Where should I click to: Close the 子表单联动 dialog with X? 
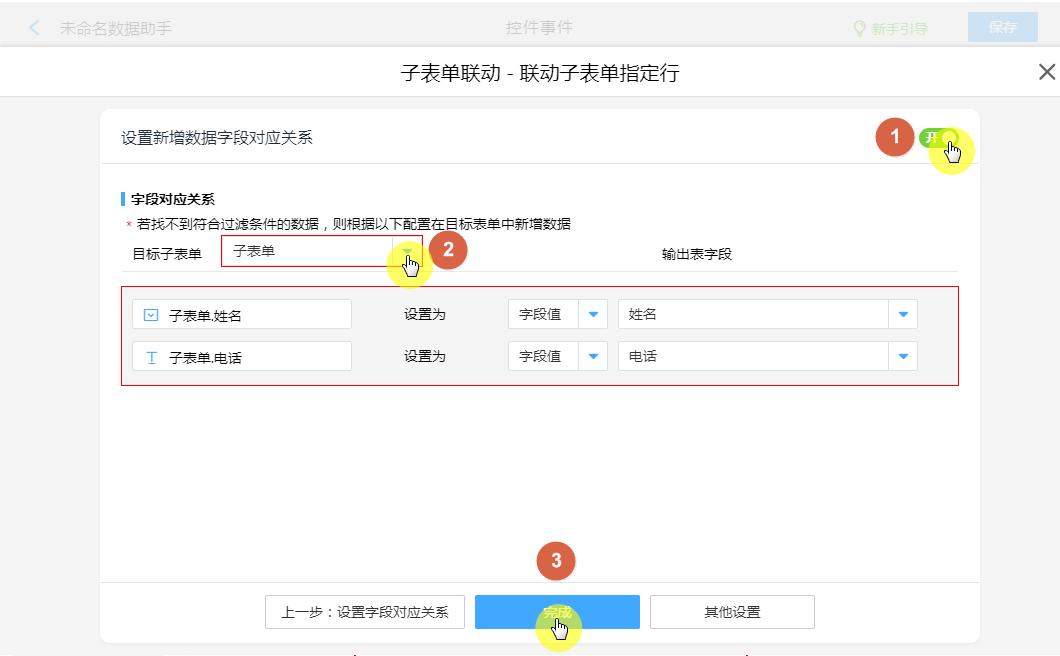[1046, 72]
